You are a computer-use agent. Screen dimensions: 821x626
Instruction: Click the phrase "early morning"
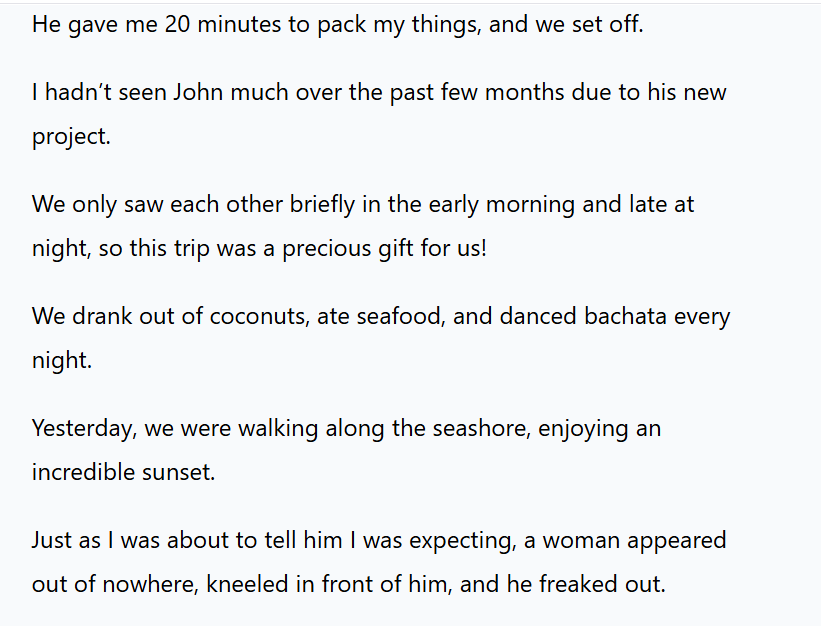(x=501, y=205)
